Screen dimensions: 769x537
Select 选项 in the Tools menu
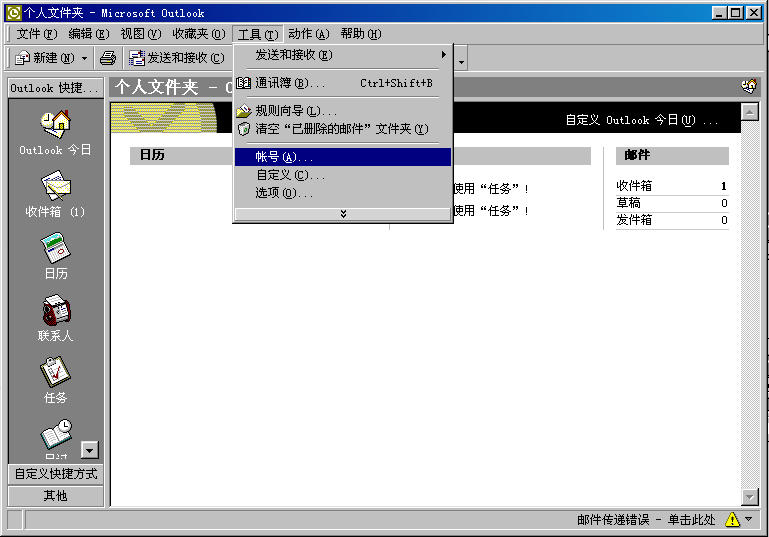343,193
